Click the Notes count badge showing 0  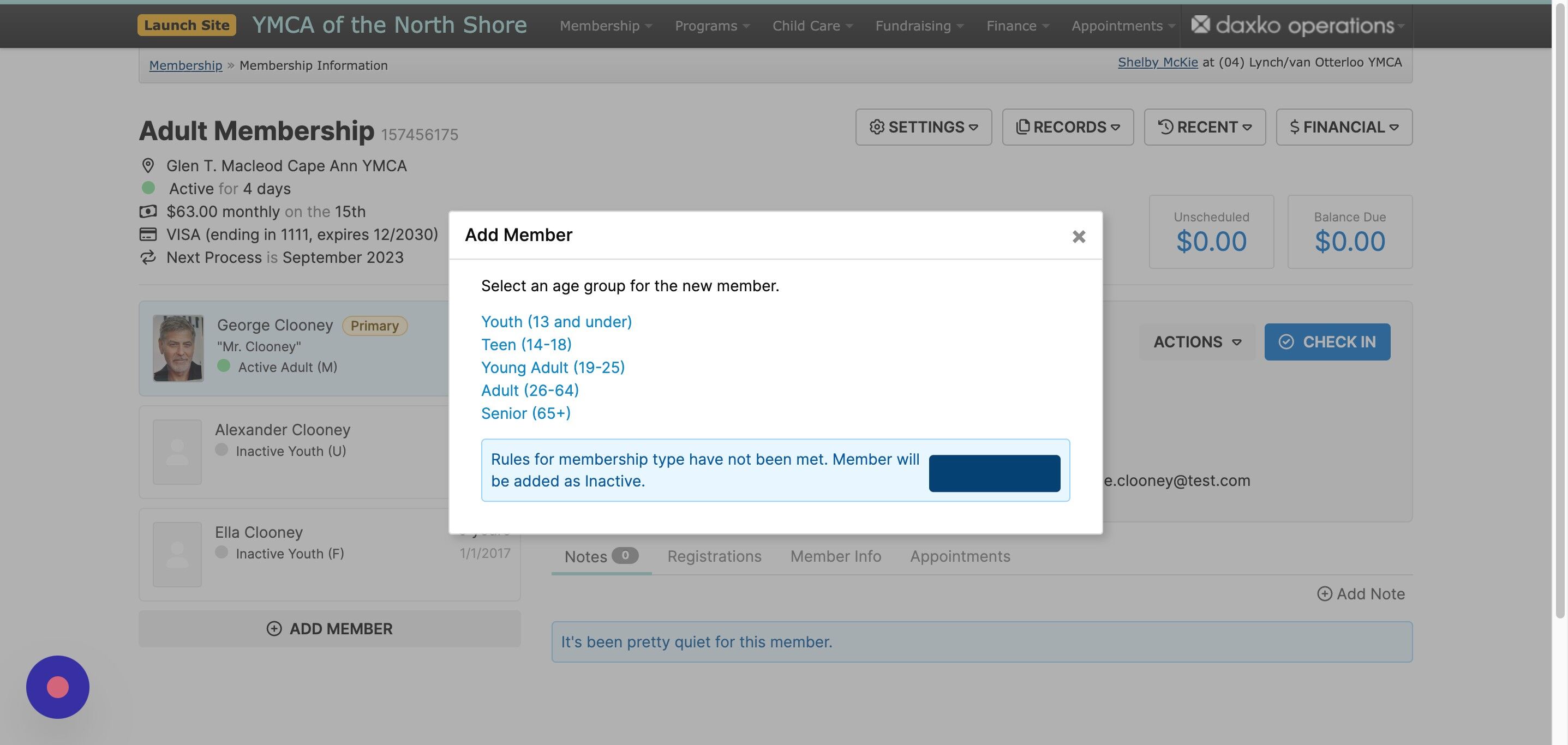click(x=625, y=555)
